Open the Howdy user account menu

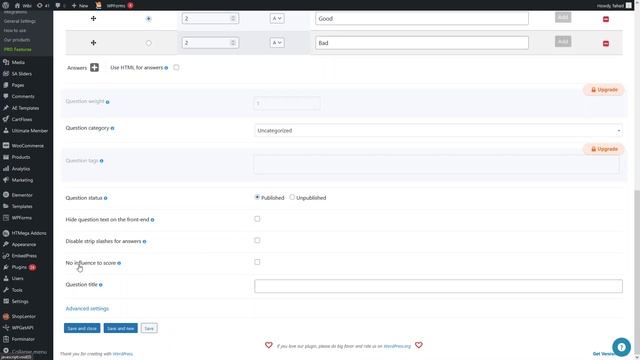[614, 6]
